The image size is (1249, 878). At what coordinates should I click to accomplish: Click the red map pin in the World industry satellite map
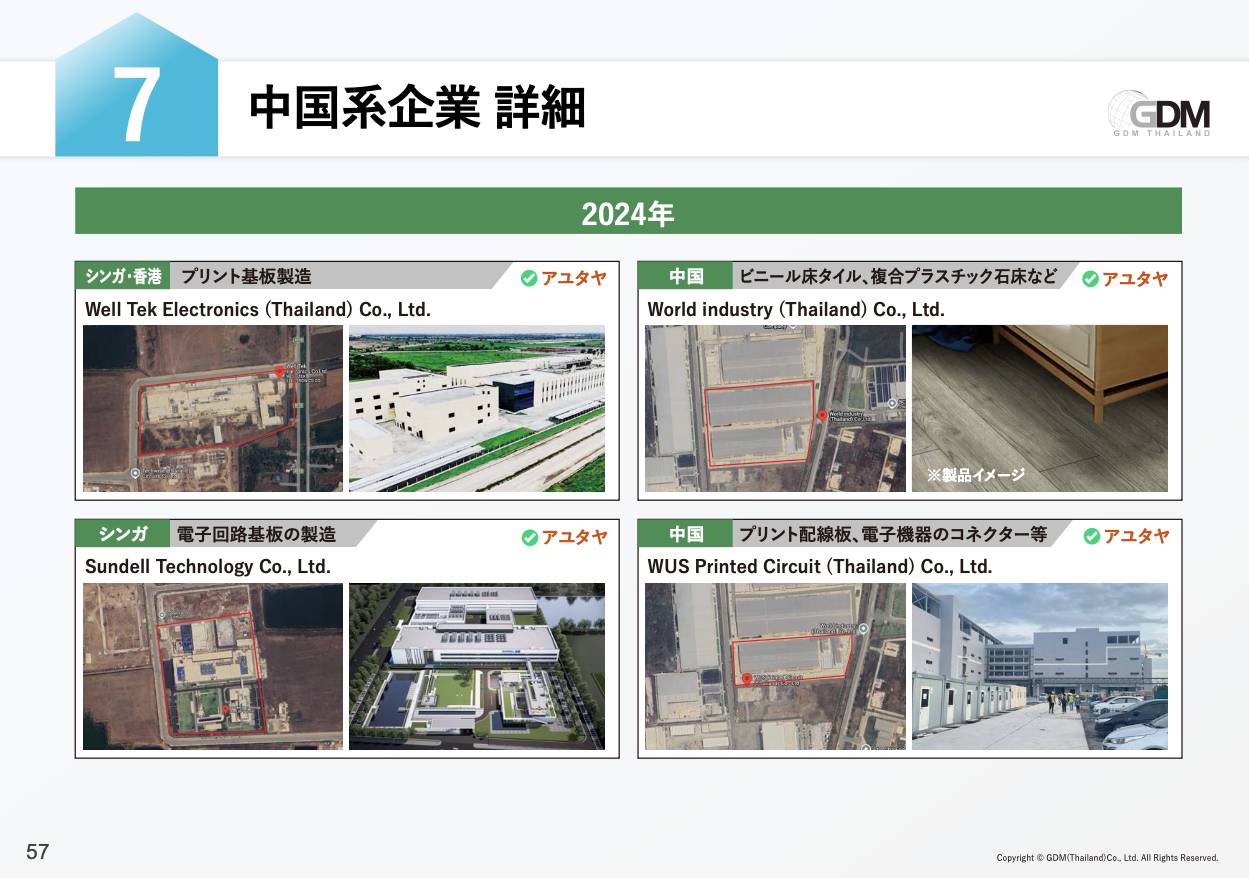(x=822, y=416)
